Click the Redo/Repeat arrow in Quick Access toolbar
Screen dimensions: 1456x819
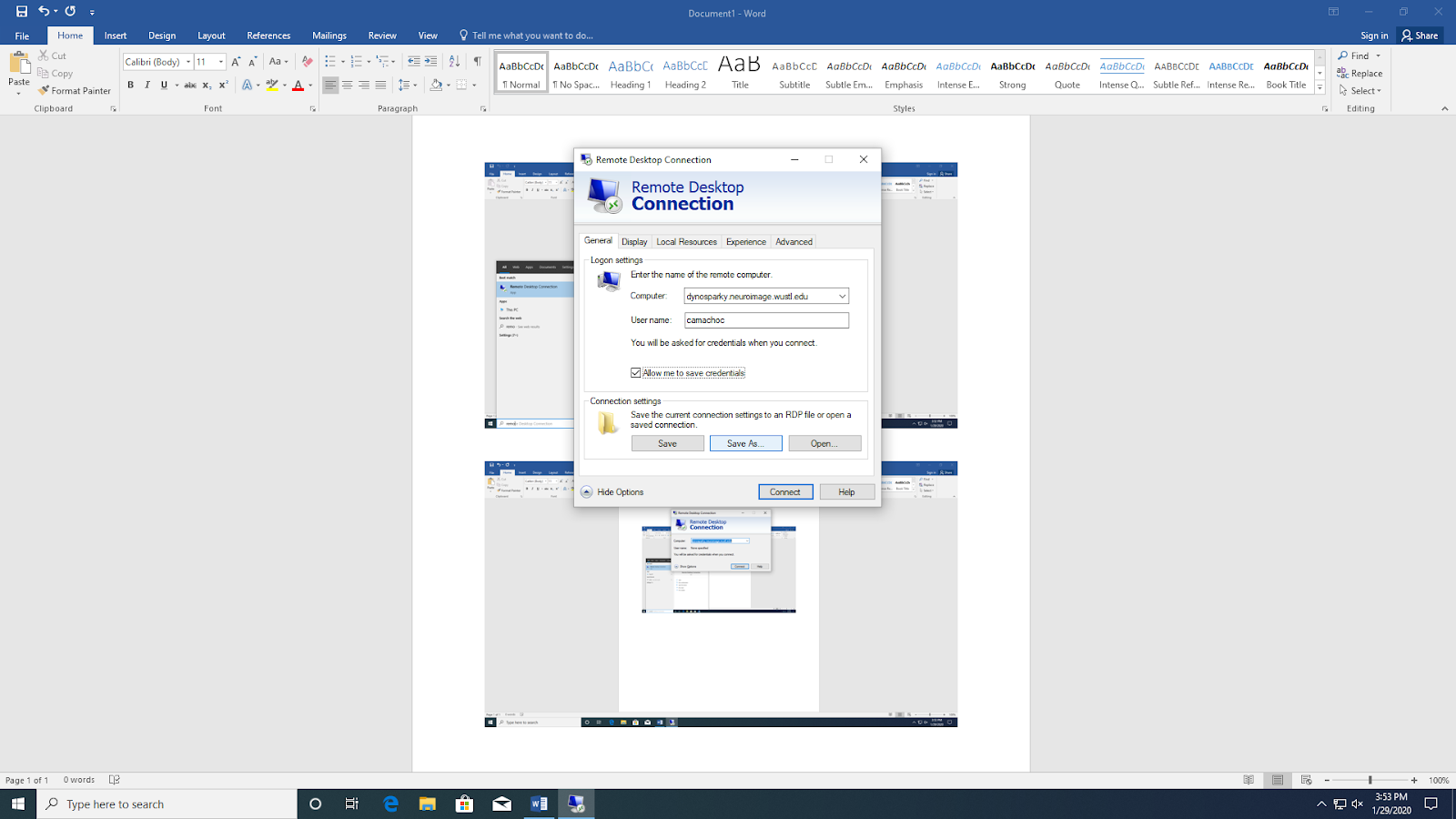click(70, 12)
